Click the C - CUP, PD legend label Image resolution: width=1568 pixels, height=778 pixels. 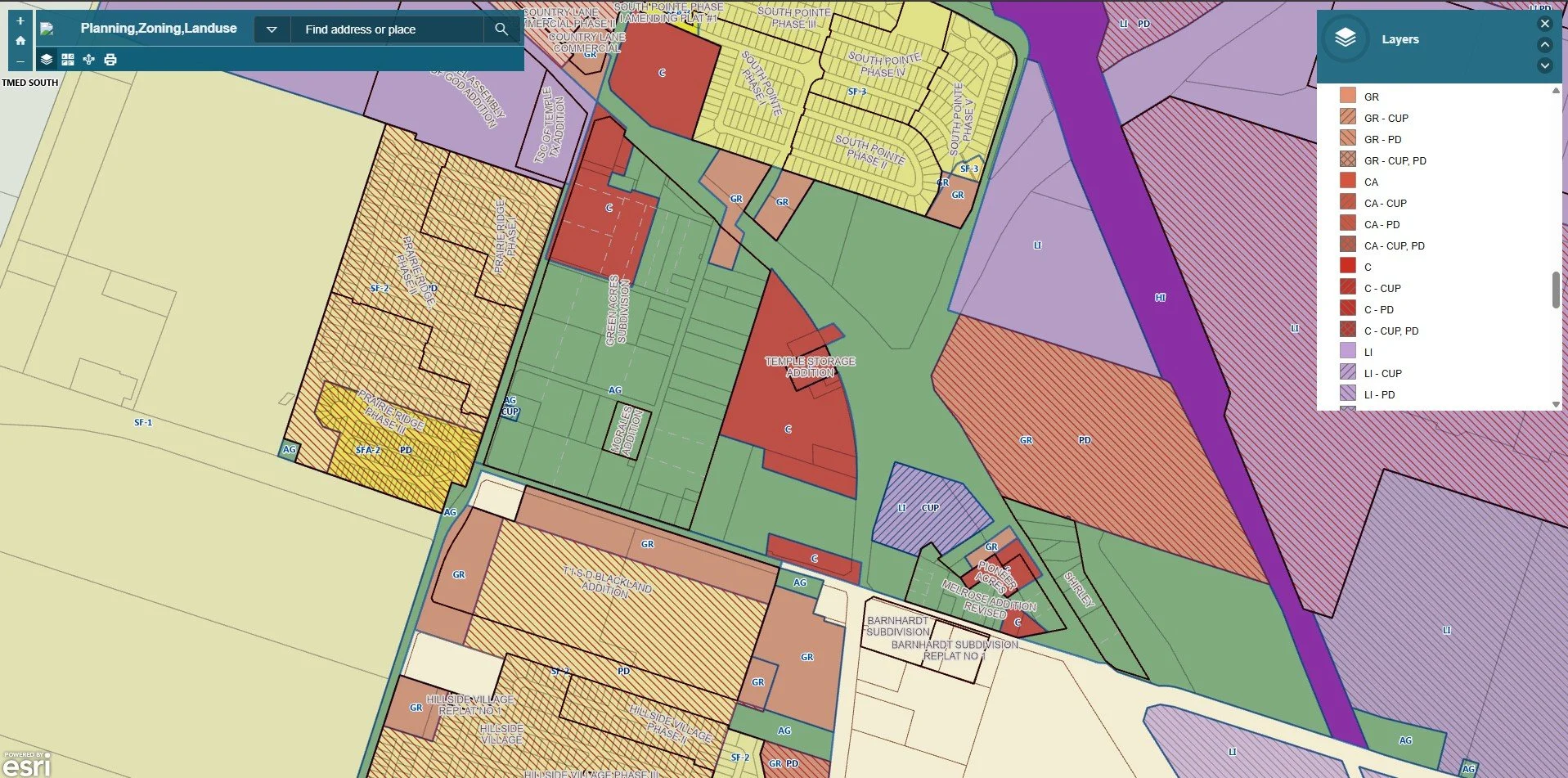click(x=1391, y=331)
